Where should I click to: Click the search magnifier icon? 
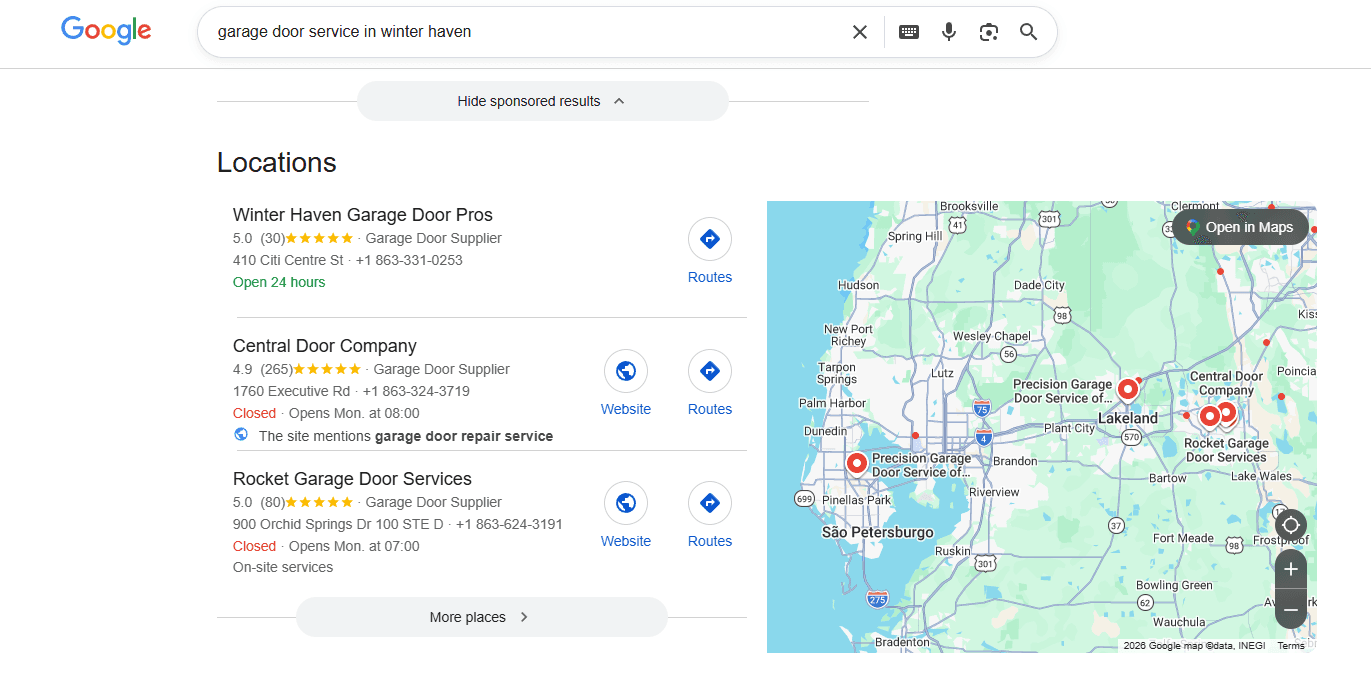pos(1028,31)
